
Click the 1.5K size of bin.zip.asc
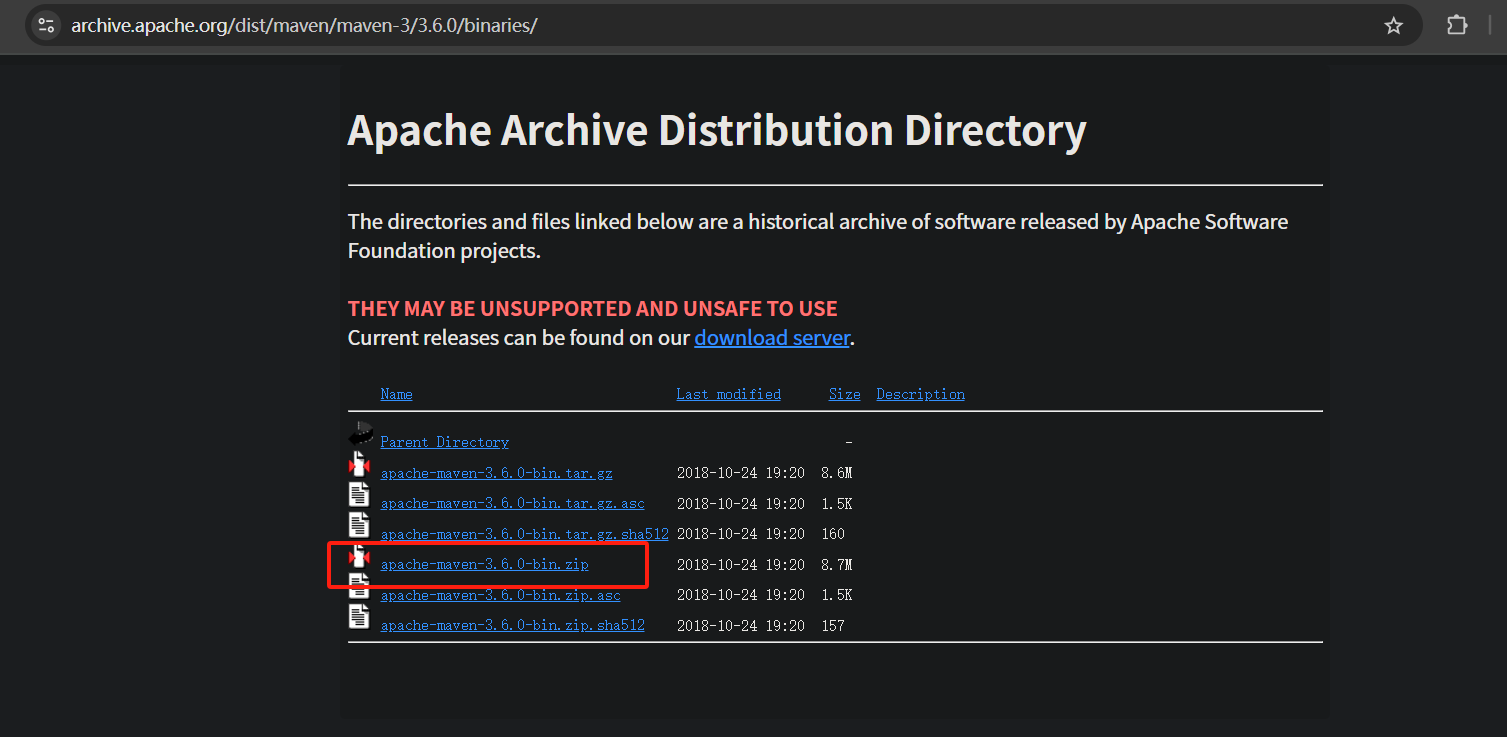(836, 595)
